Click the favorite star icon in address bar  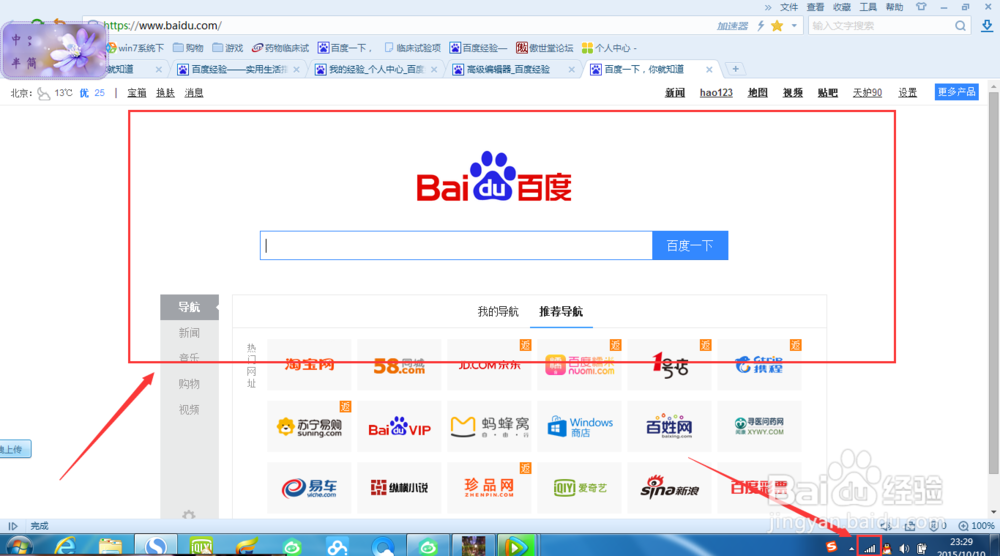(777, 26)
